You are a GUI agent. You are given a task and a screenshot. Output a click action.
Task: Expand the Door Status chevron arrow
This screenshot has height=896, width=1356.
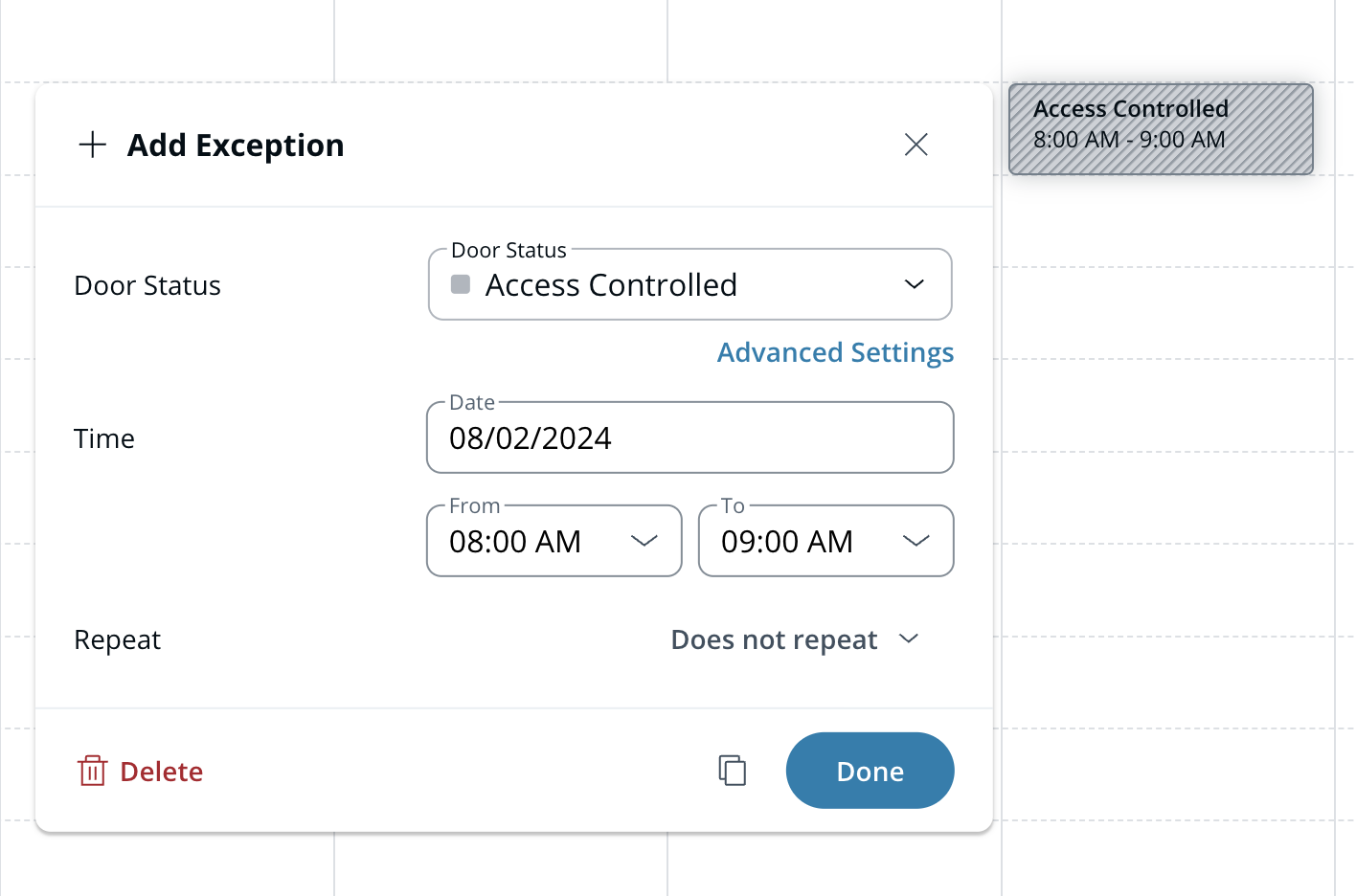915,284
